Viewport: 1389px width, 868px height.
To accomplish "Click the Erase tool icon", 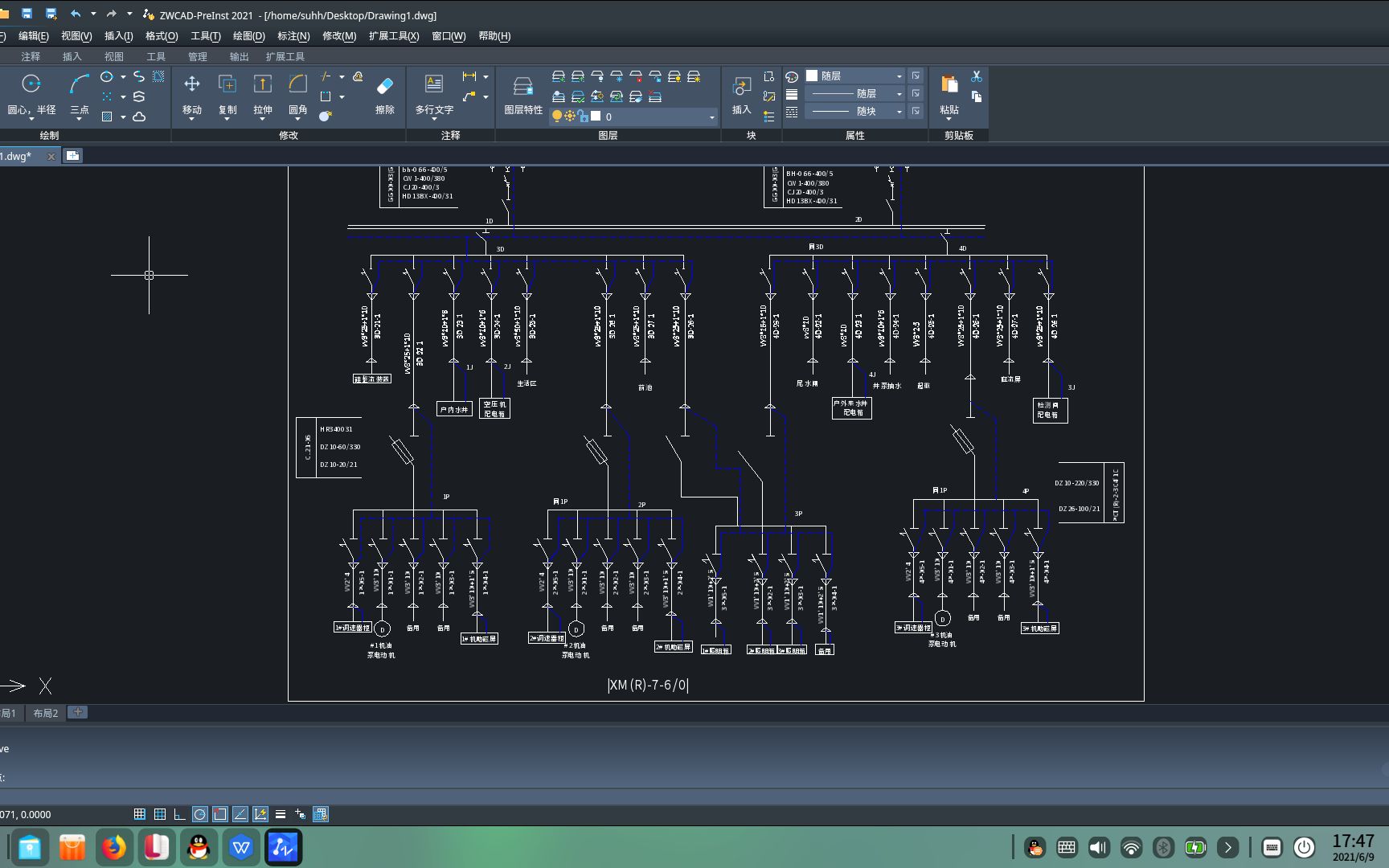I will pos(384,85).
